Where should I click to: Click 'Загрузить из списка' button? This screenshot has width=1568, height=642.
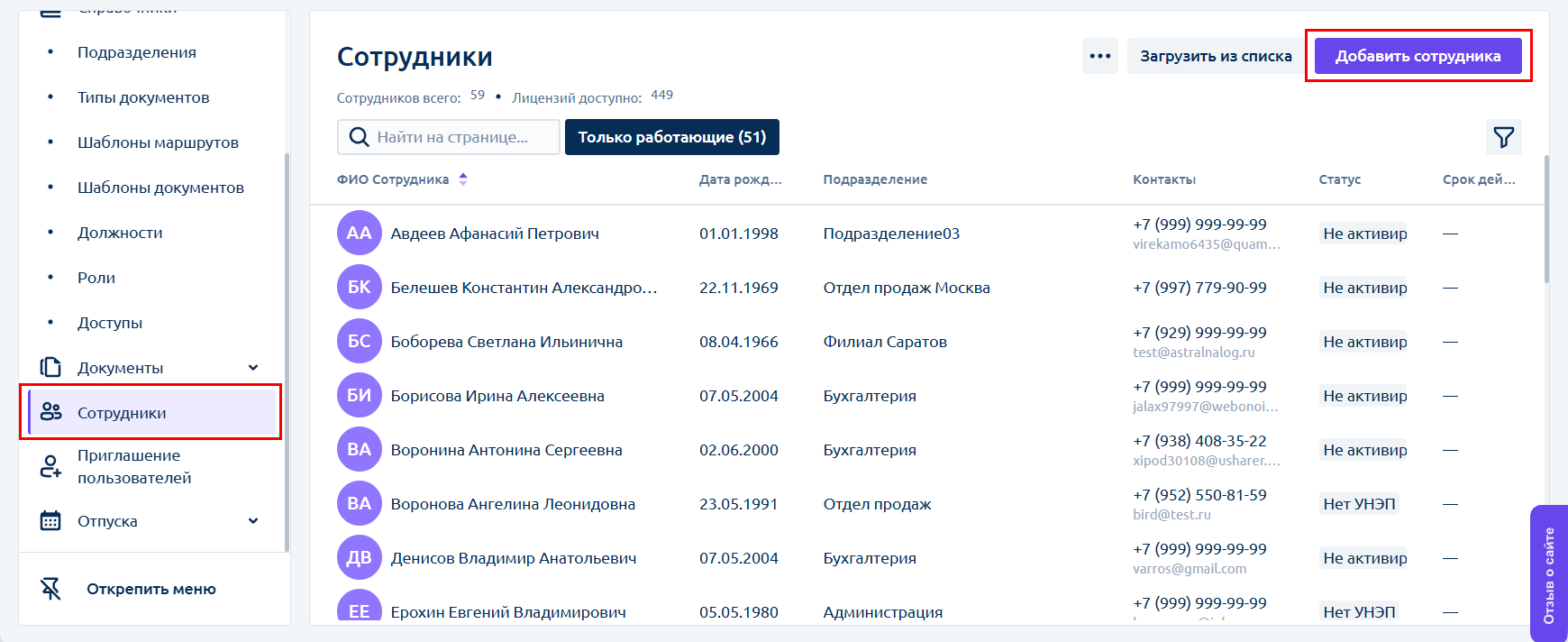click(x=1215, y=56)
